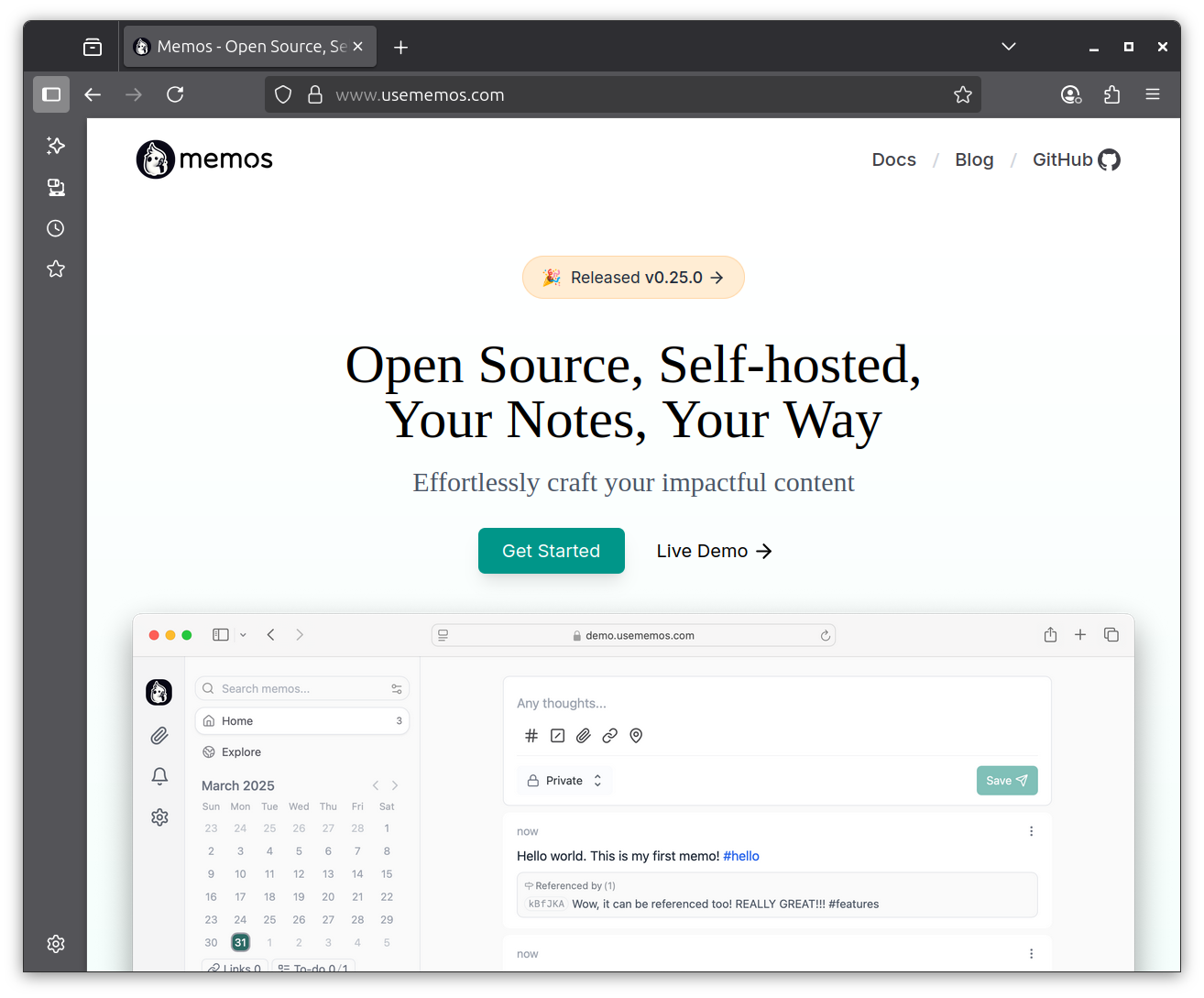Open the Docs link
This screenshot has height=998, width=1204.
(893, 159)
